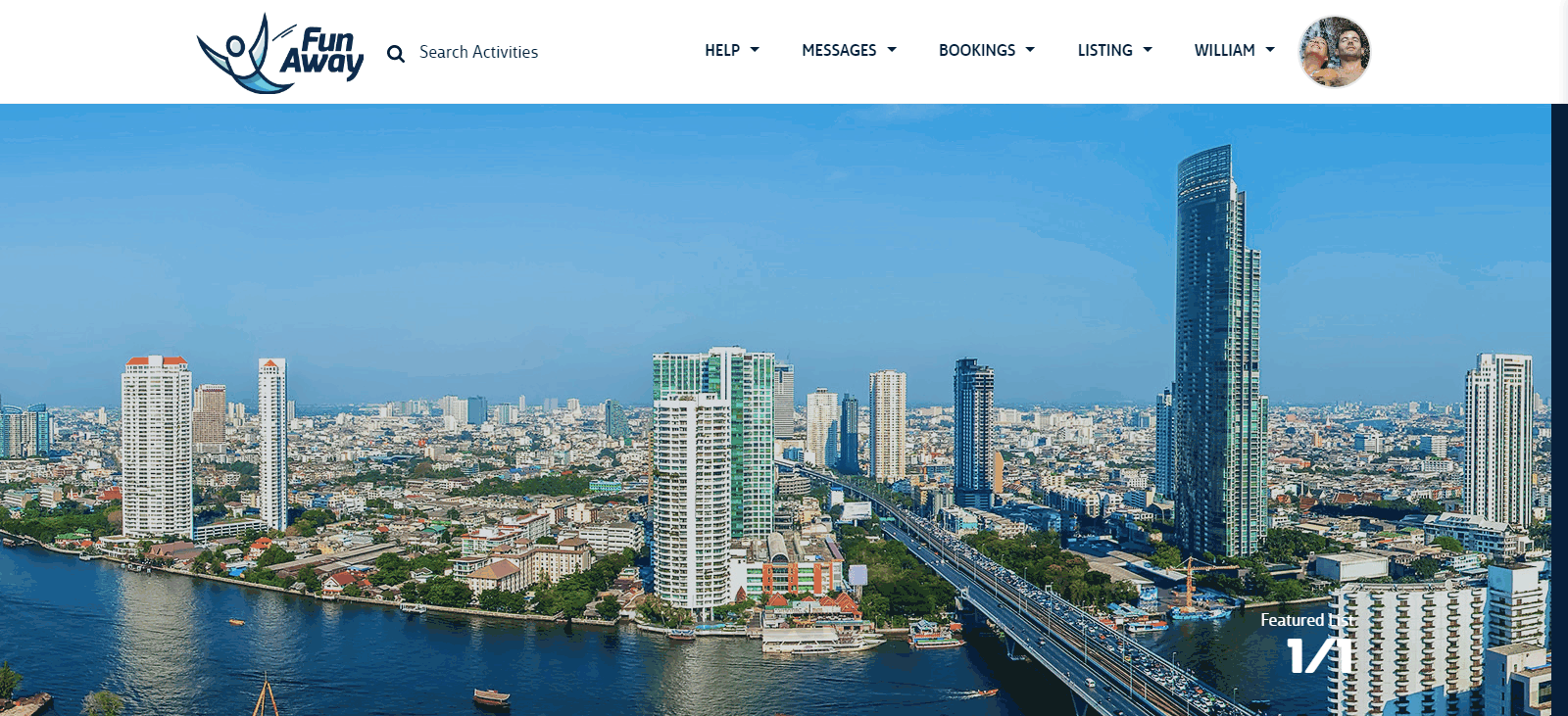This screenshot has height=716, width=1568.
Task: Expand the caret arrow beside WILLIAM
Action: 1270,49
